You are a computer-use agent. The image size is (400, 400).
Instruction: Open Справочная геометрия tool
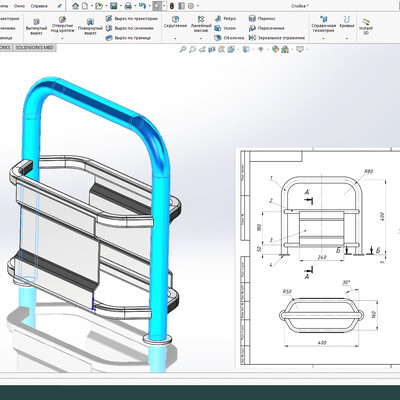[x=323, y=24]
